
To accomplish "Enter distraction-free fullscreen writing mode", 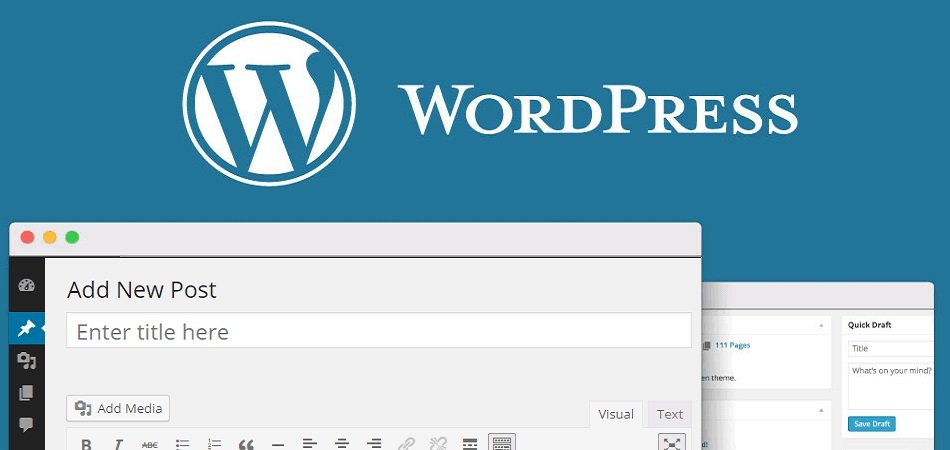I will pos(672,442).
